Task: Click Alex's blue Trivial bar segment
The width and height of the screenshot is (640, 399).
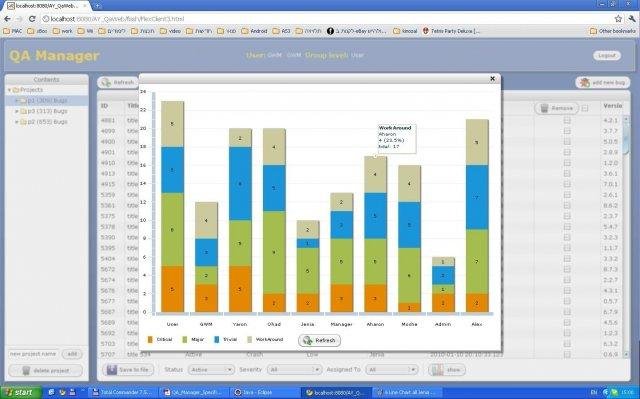Action: pyautogui.click(x=477, y=197)
